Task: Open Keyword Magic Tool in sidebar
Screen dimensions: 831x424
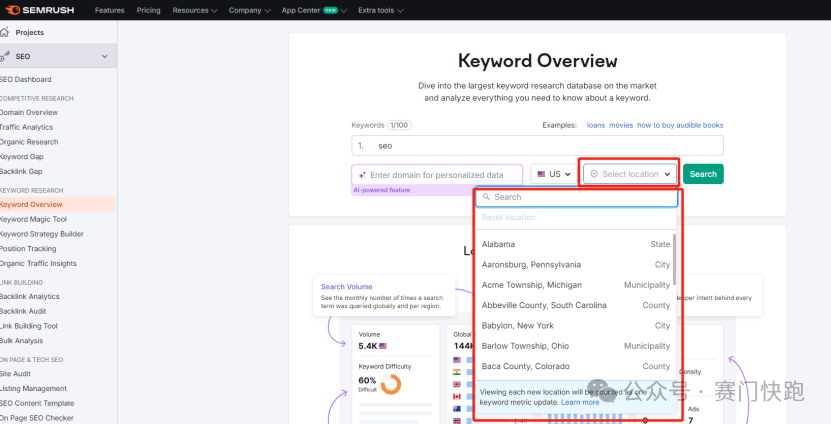Action: 34,219
